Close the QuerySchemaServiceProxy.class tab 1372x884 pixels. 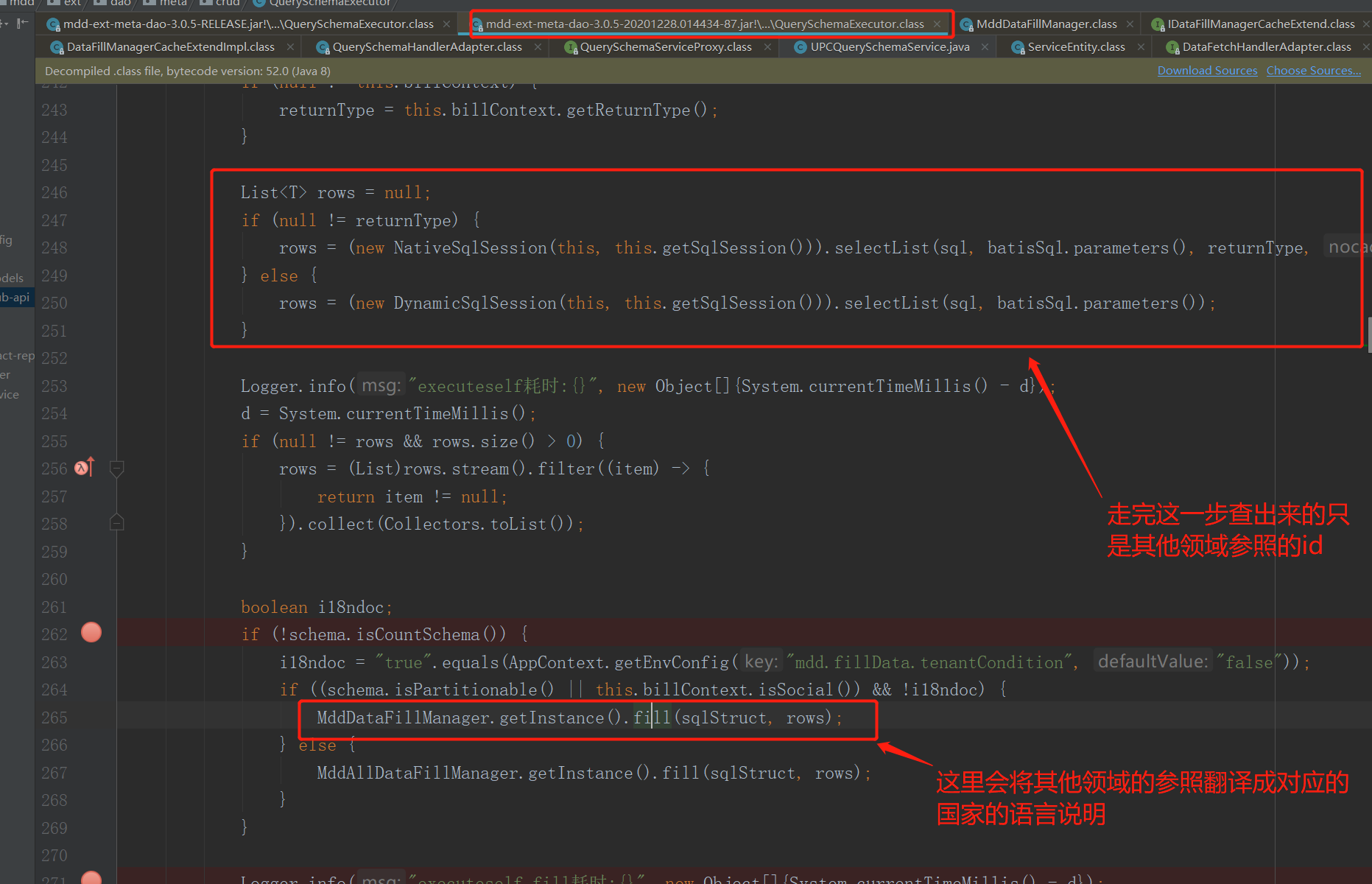pos(767,47)
